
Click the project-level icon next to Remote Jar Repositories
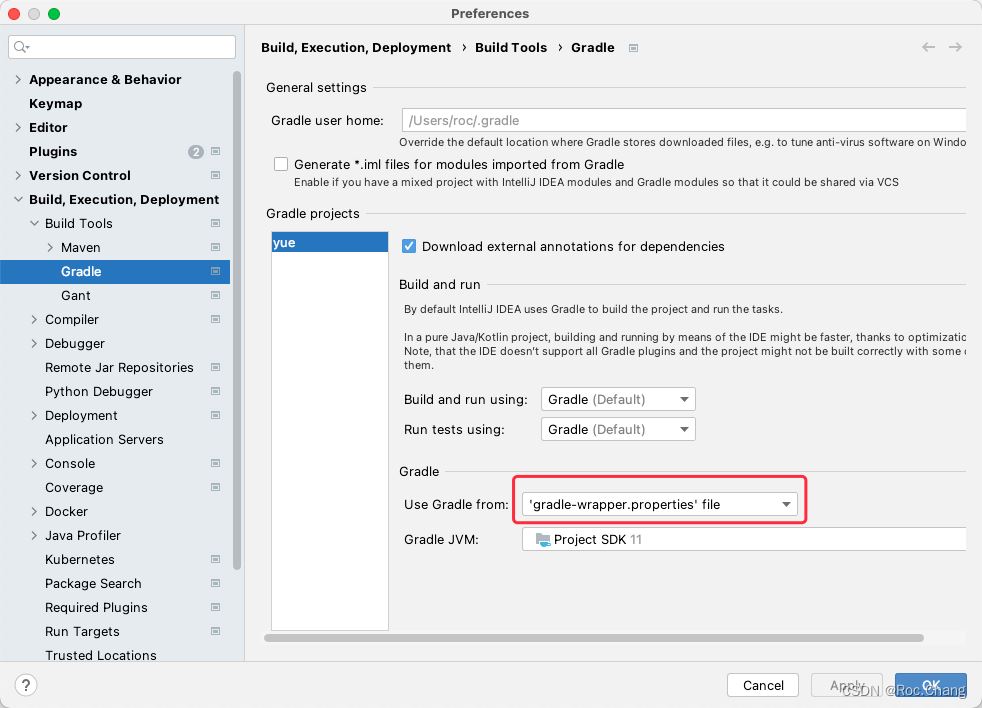click(215, 367)
